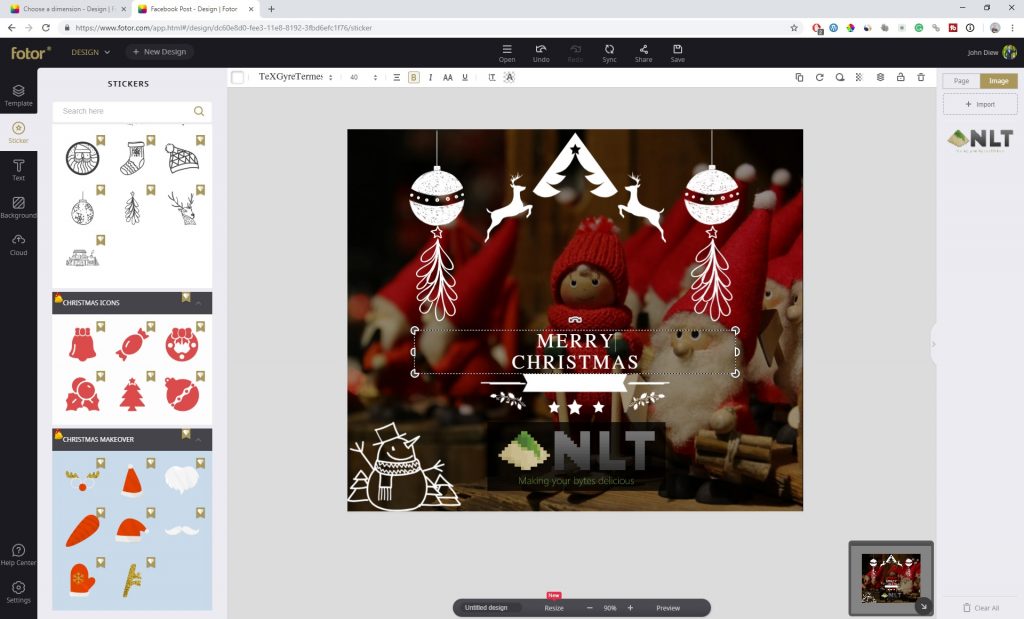Switch to the Choose a dimension browser tab

pyautogui.click(x=68, y=9)
